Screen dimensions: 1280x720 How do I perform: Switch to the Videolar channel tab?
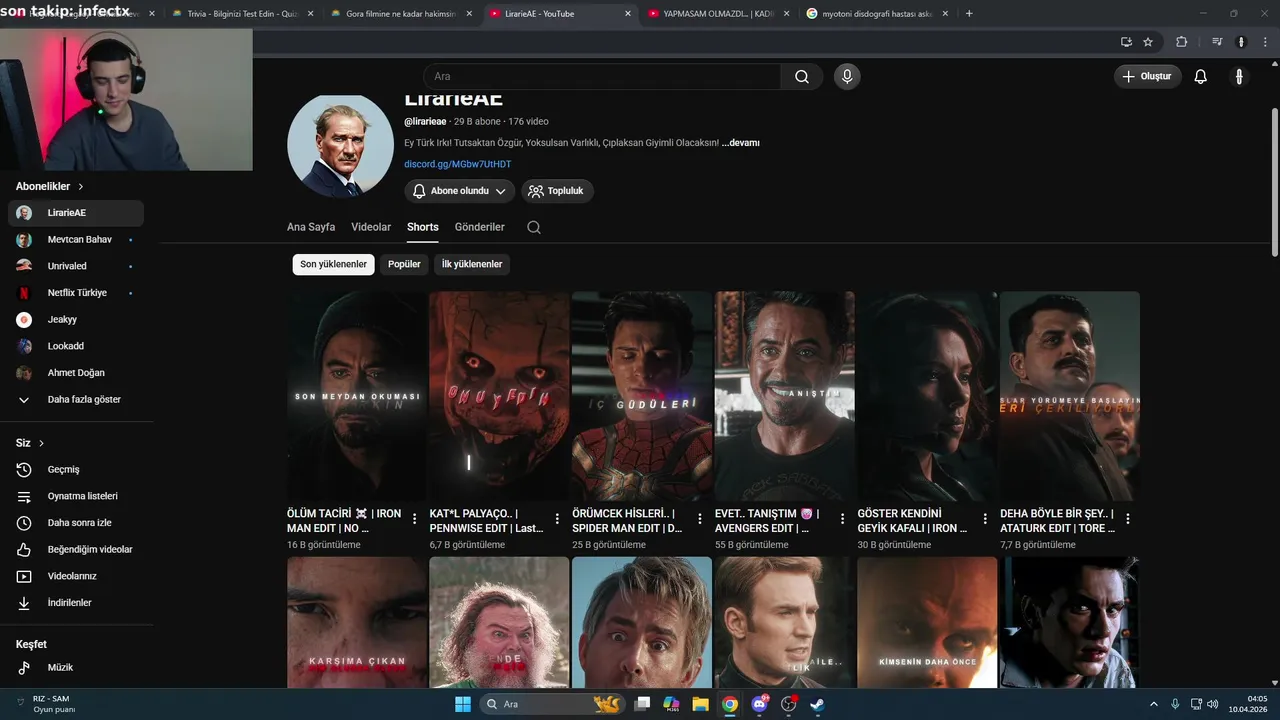[371, 227]
